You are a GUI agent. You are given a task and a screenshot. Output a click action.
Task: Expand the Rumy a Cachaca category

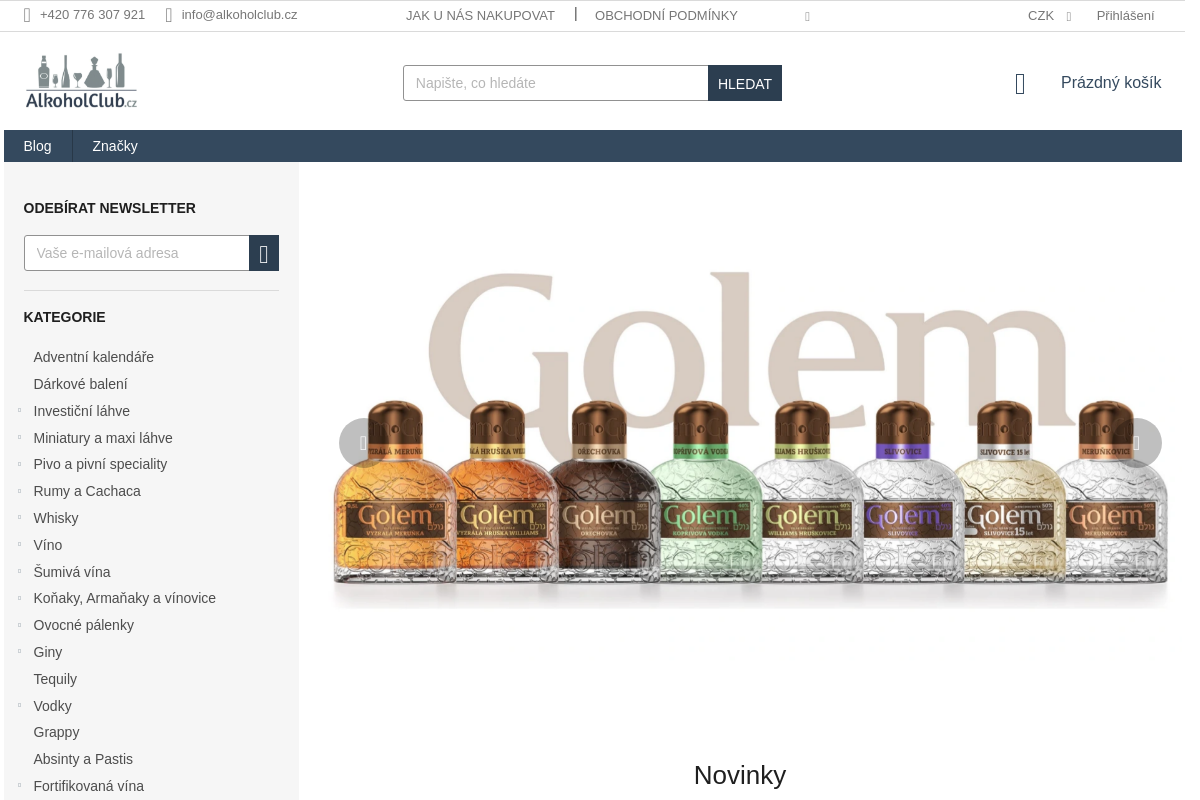(x=19, y=491)
